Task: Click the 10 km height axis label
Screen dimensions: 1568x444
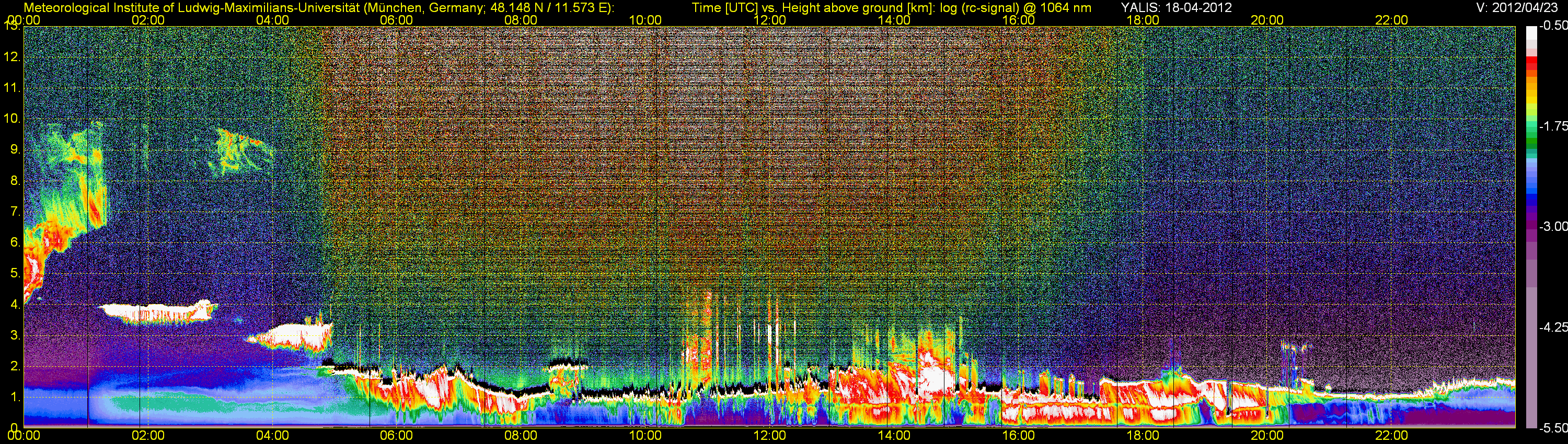Action: click(x=12, y=119)
